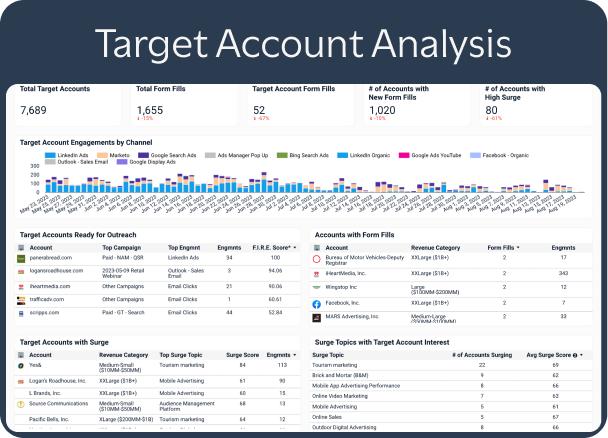The height and width of the screenshot is (438, 608).
Task: Click Pacific Bells, Inc. account name
Action: (x=49, y=419)
